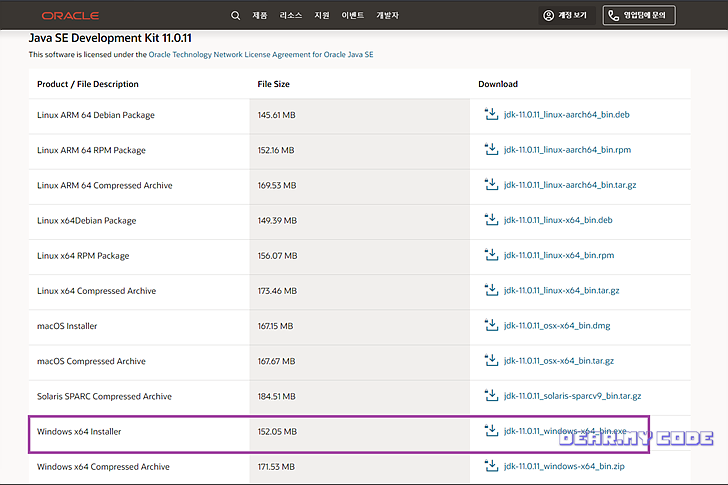Download jdk-11.0.11_windows-x64_bin.zip link
The image size is (728, 485).
(564, 466)
